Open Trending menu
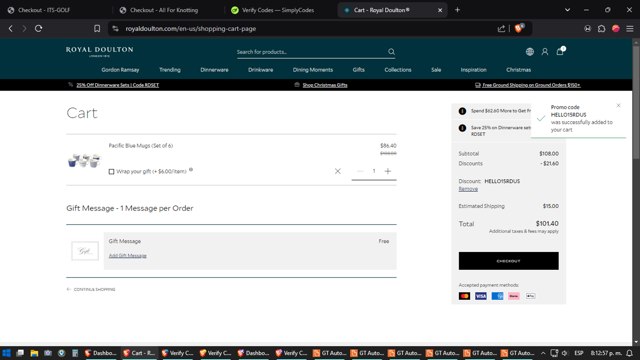Screen dimensions: 640x360 click(170, 70)
